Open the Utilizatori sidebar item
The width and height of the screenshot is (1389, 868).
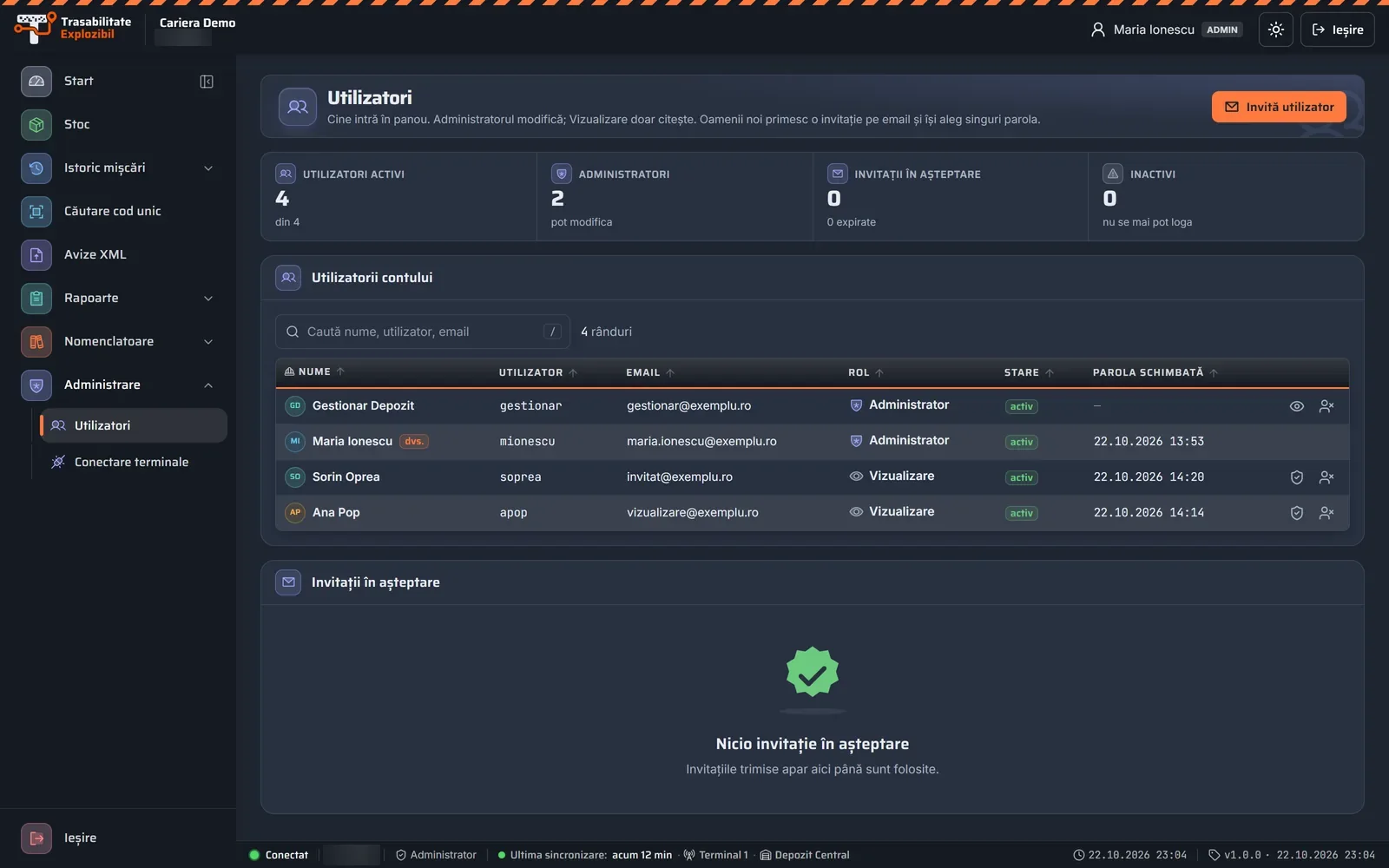[x=134, y=425]
